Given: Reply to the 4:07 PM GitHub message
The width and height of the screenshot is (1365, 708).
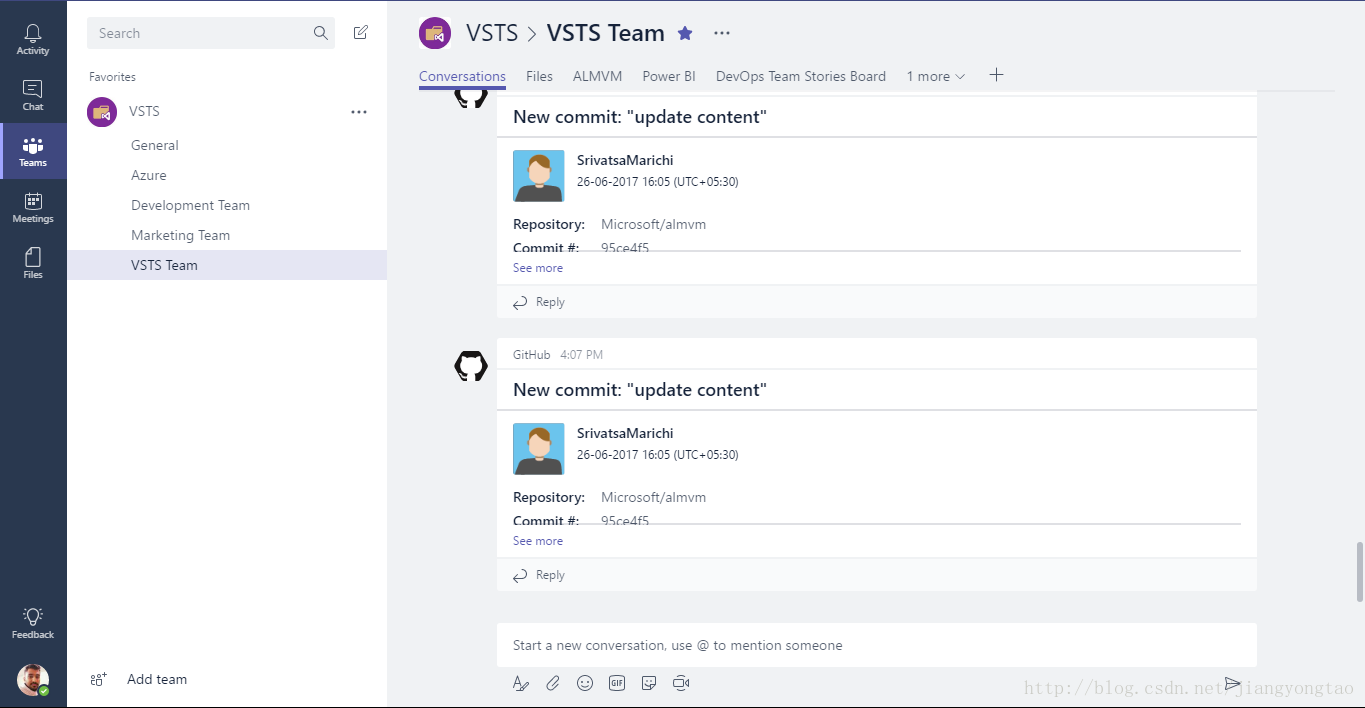Looking at the screenshot, I should click(539, 575).
